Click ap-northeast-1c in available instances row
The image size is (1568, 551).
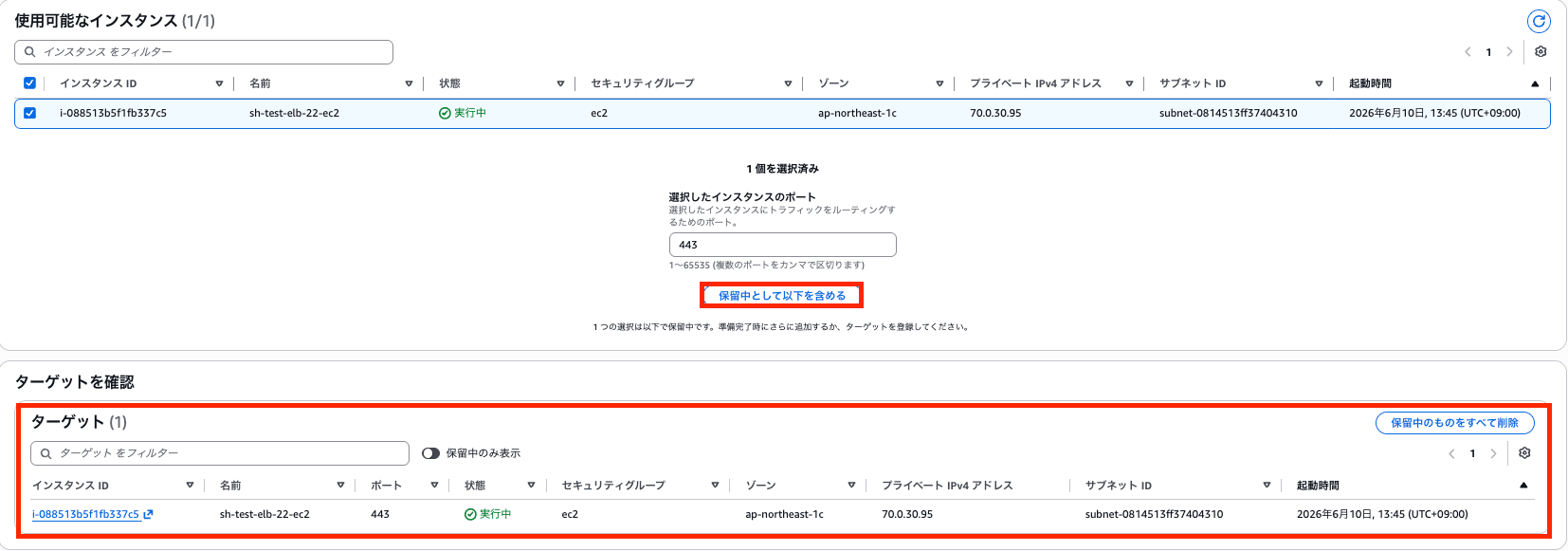[857, 113]
